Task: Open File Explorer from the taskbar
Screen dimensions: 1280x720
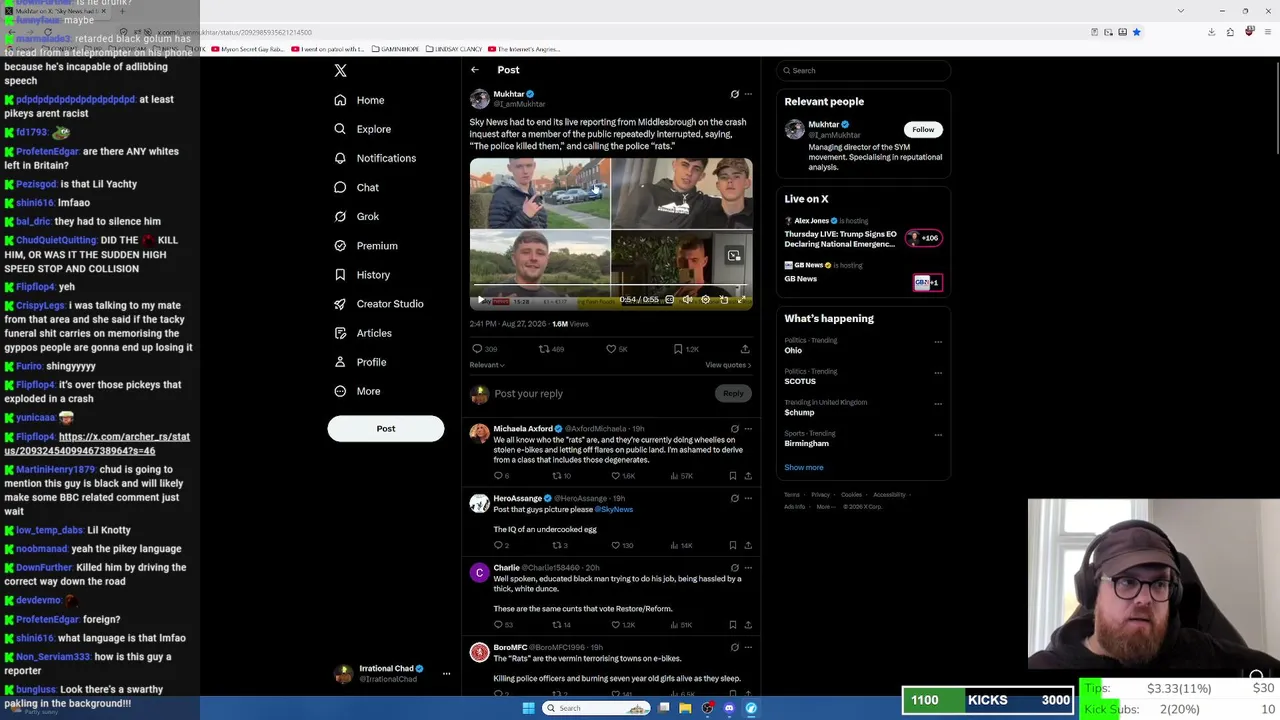Action: pos(685,708)
